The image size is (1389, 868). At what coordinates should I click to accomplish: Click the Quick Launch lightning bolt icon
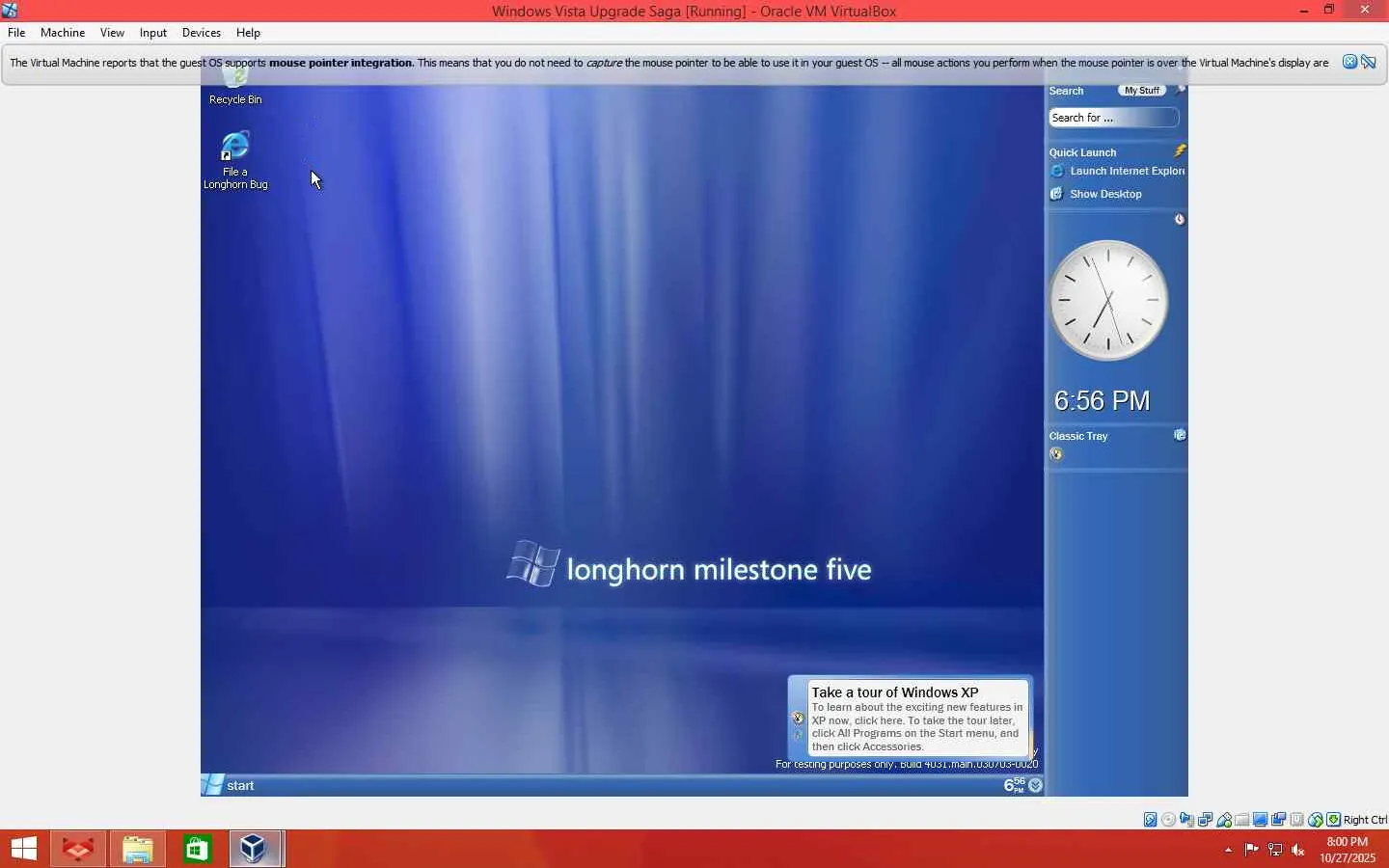(x=1179, y=151)
